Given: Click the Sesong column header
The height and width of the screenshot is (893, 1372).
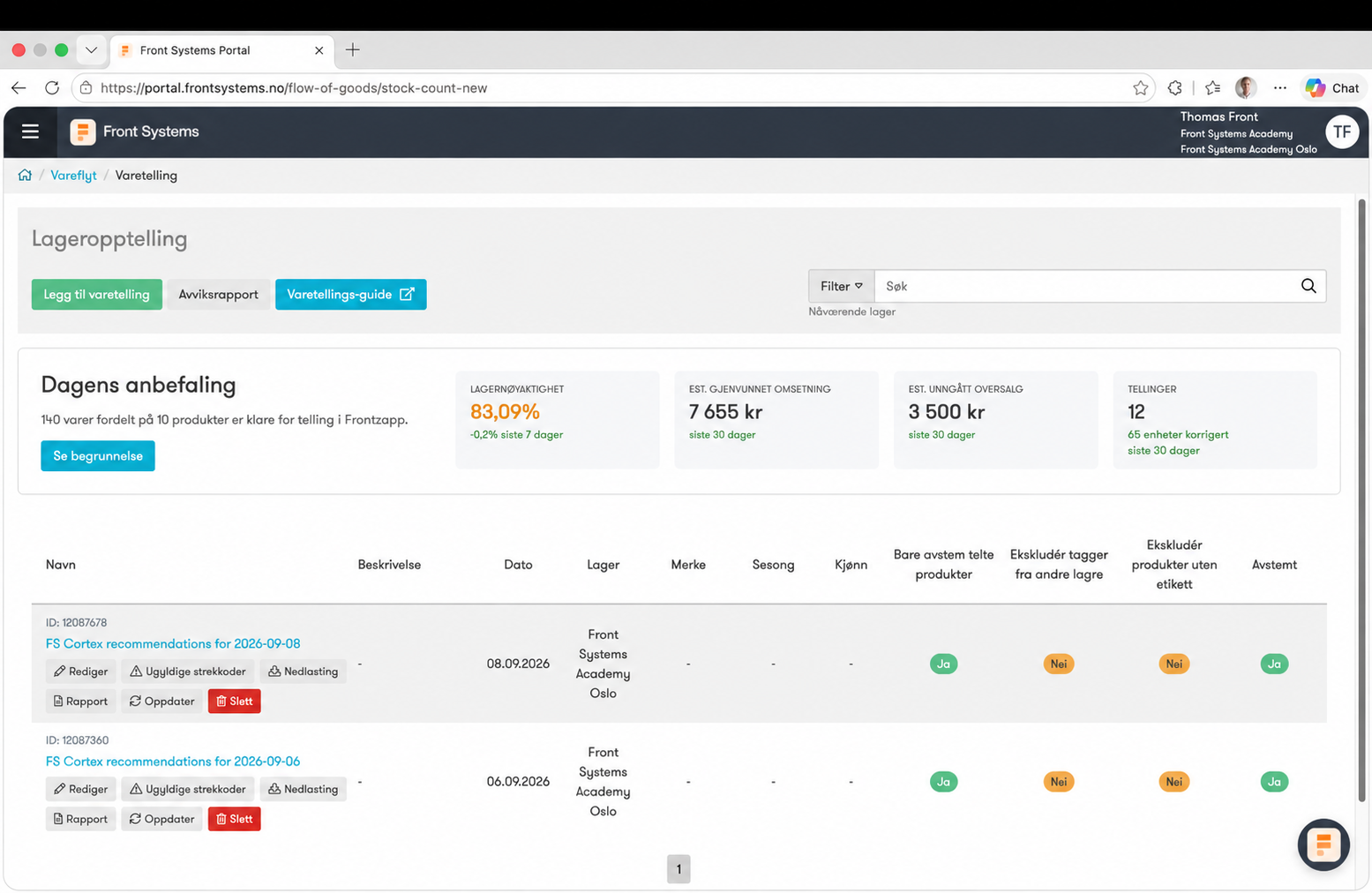Looking at the screenshot, I should click(x=773, y=565).
